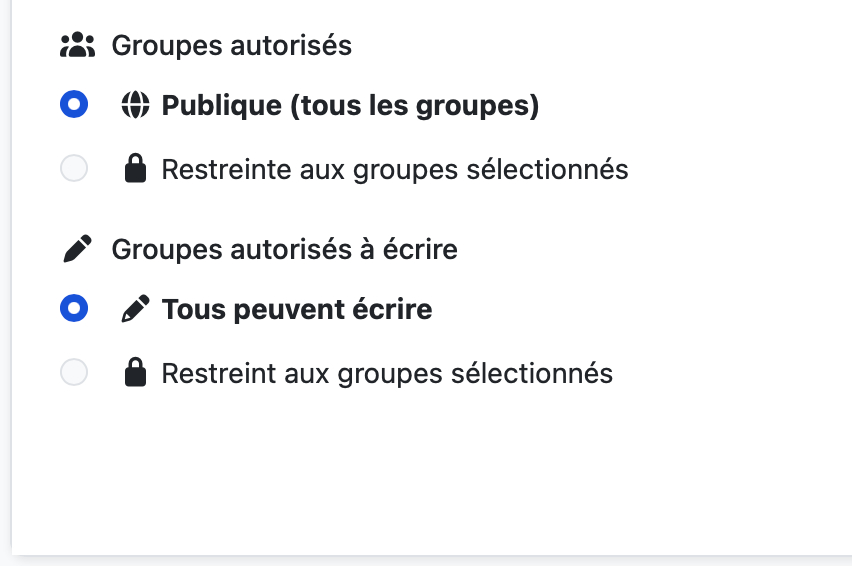852x566 pixels.
Task: Click the Groupes autorisés section heading
Action: click(x=231, y=45)
